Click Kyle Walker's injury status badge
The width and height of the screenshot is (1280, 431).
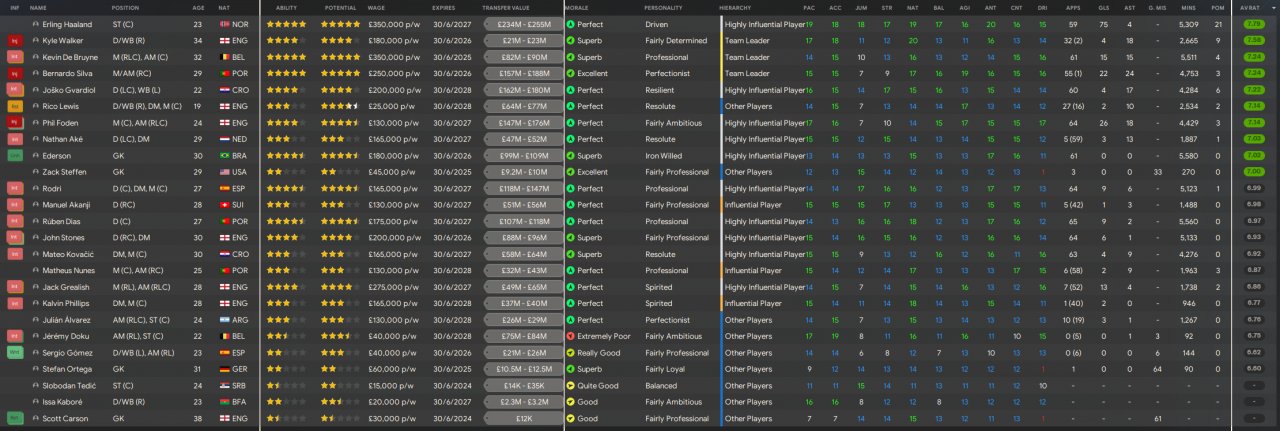[15, 41]
